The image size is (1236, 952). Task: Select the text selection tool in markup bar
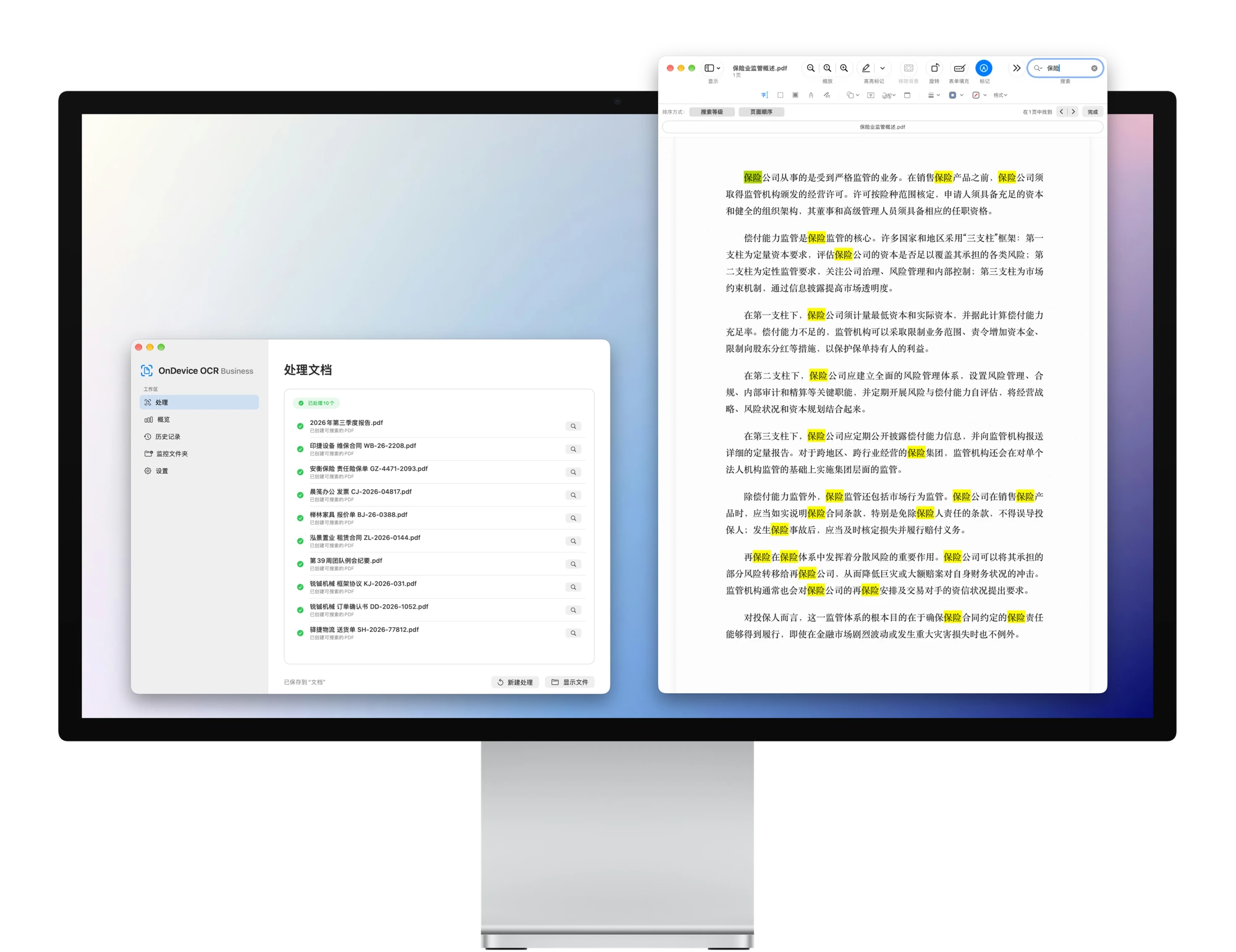click(x=764, y=95)
